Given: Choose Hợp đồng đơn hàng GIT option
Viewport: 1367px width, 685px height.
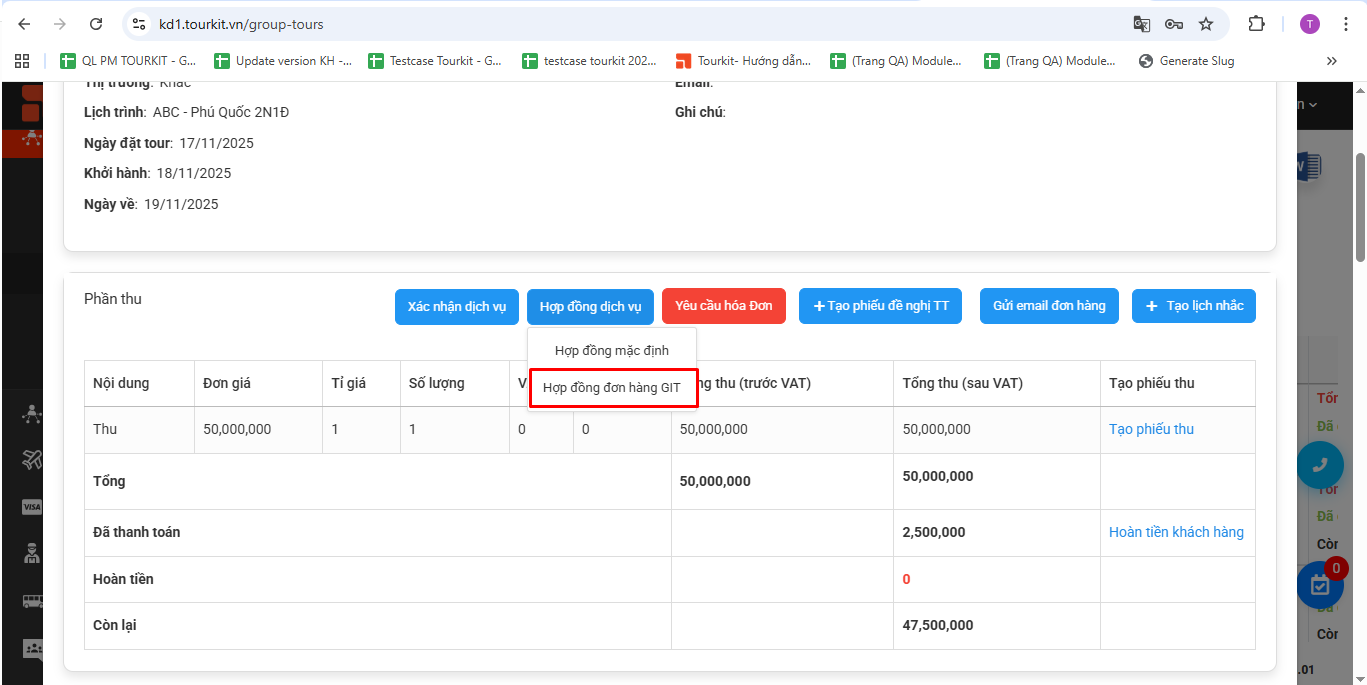Looking at the screenshot, I should coord(612,387).
